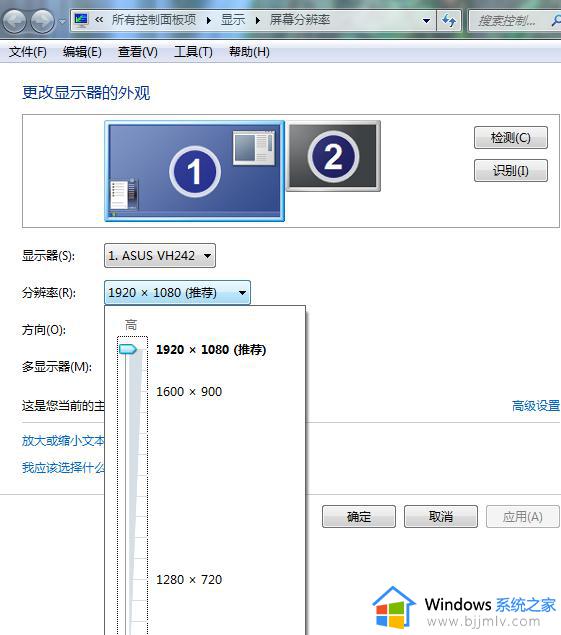Viewport: 561px width, 635px height.
Task: Click the magnifier search icon
Action: (x=556, y=20)
